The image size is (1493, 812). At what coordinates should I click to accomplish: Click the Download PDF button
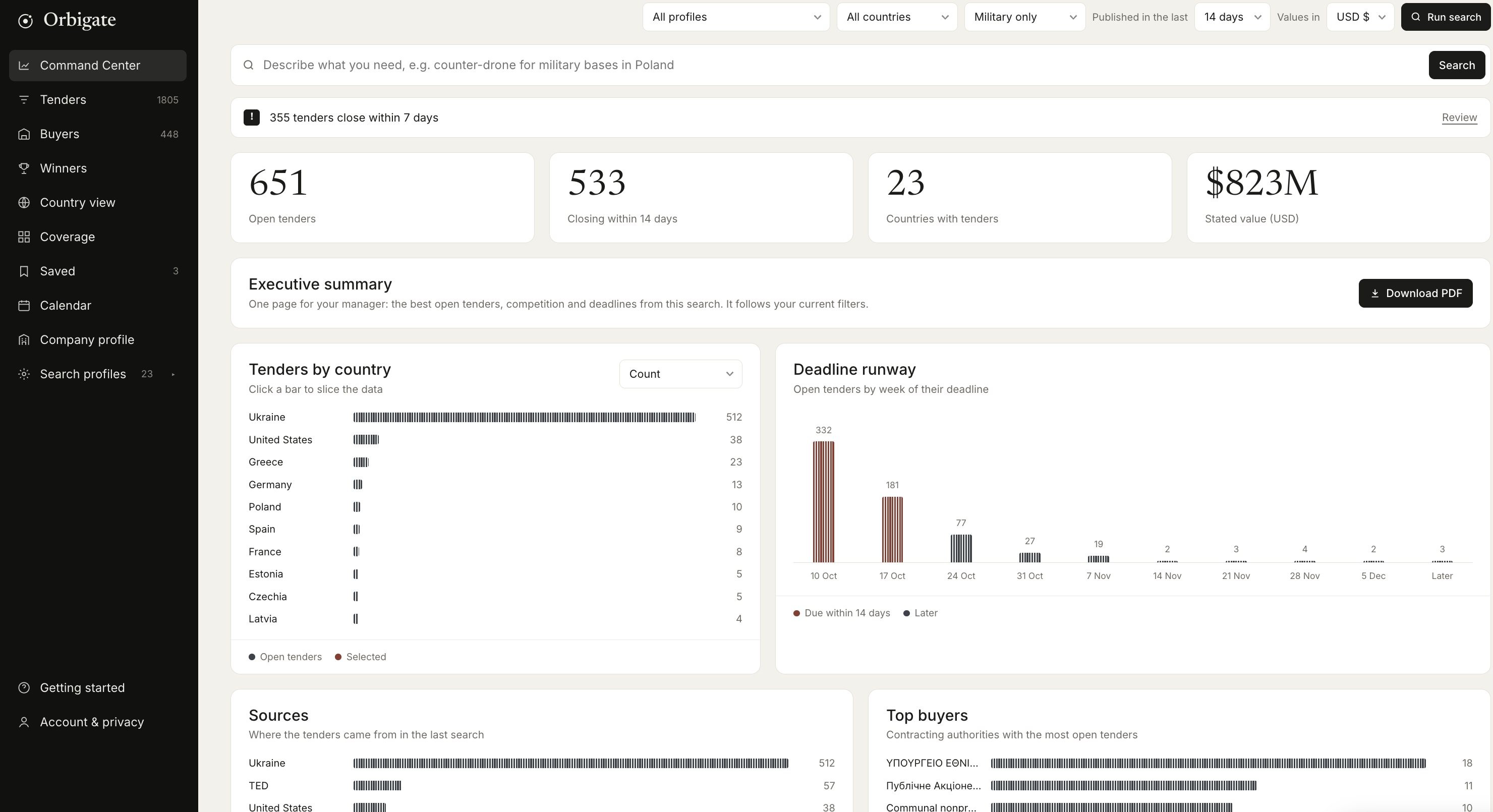tap(1415, 293)
